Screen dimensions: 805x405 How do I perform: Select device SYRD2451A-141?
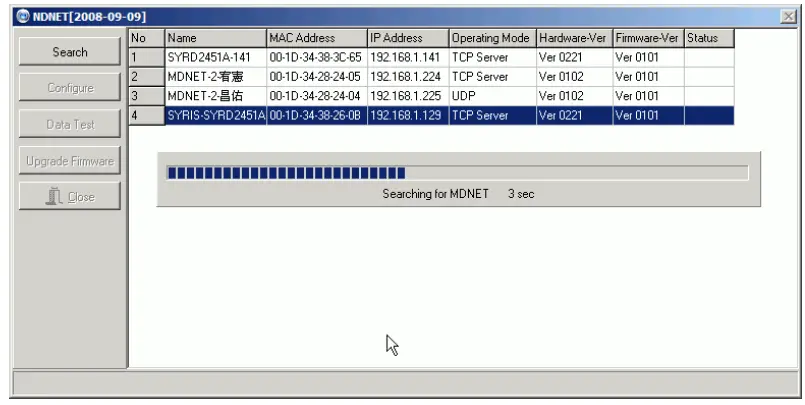tap(216, 57)
